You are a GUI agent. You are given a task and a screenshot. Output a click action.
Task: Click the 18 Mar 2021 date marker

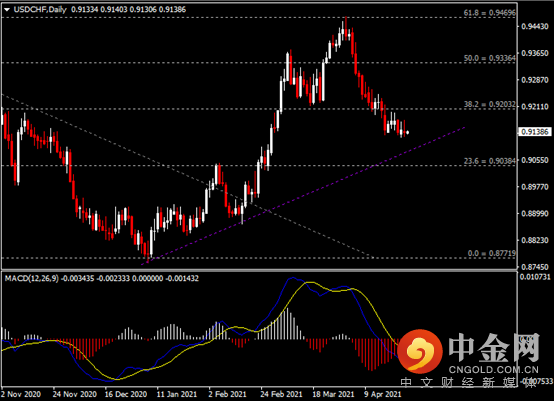click(333, 394)
